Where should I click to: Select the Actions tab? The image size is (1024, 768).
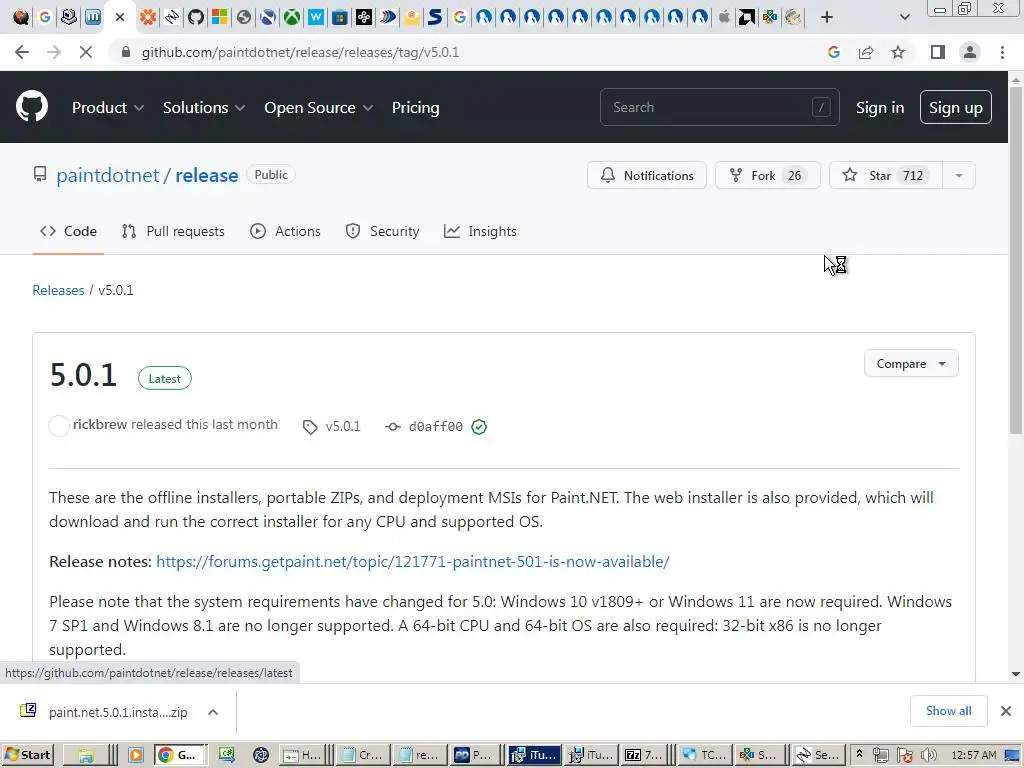pyautogui.click(x=285, y=231)
